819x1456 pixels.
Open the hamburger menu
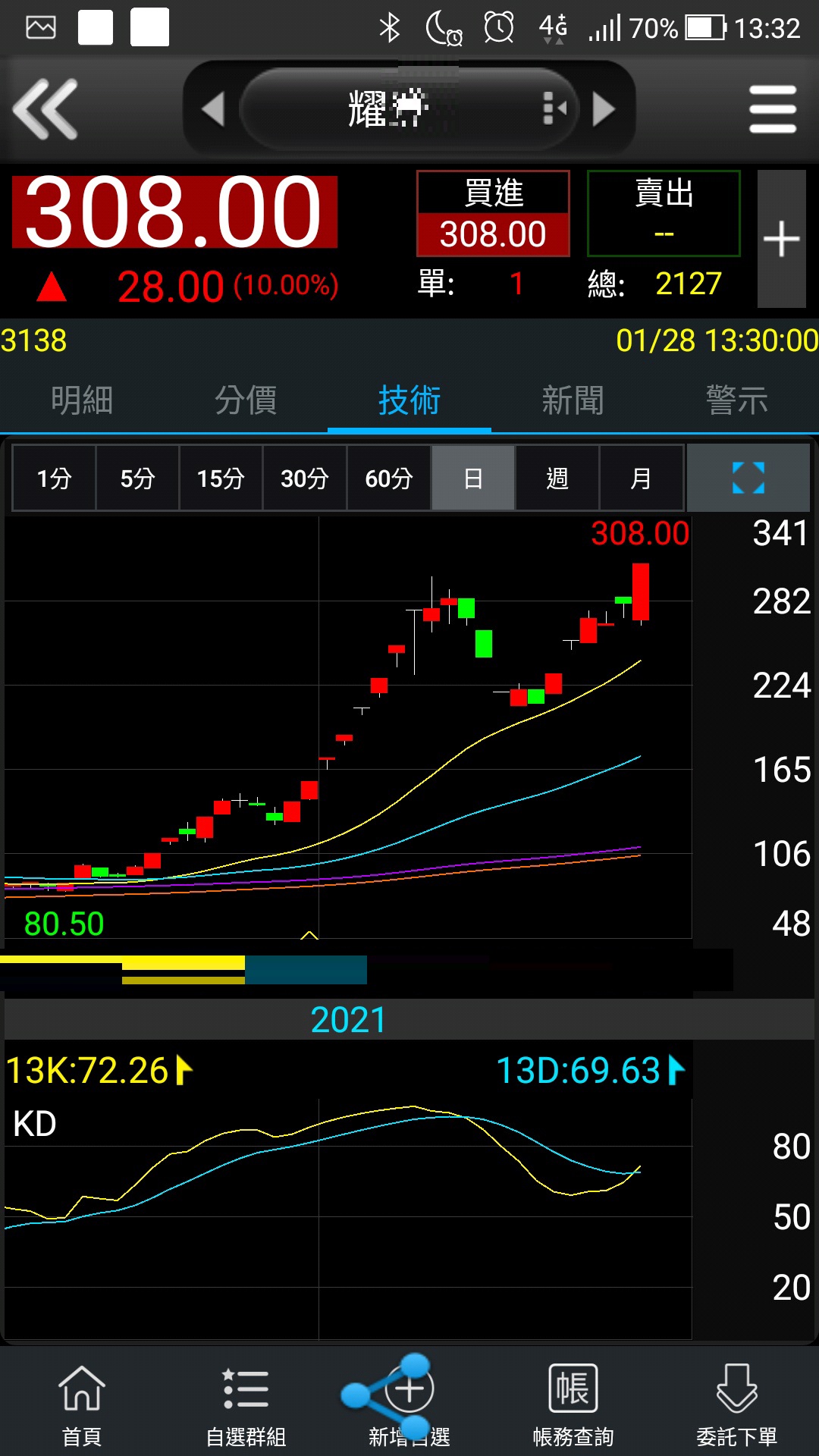[x=772, y=109]
